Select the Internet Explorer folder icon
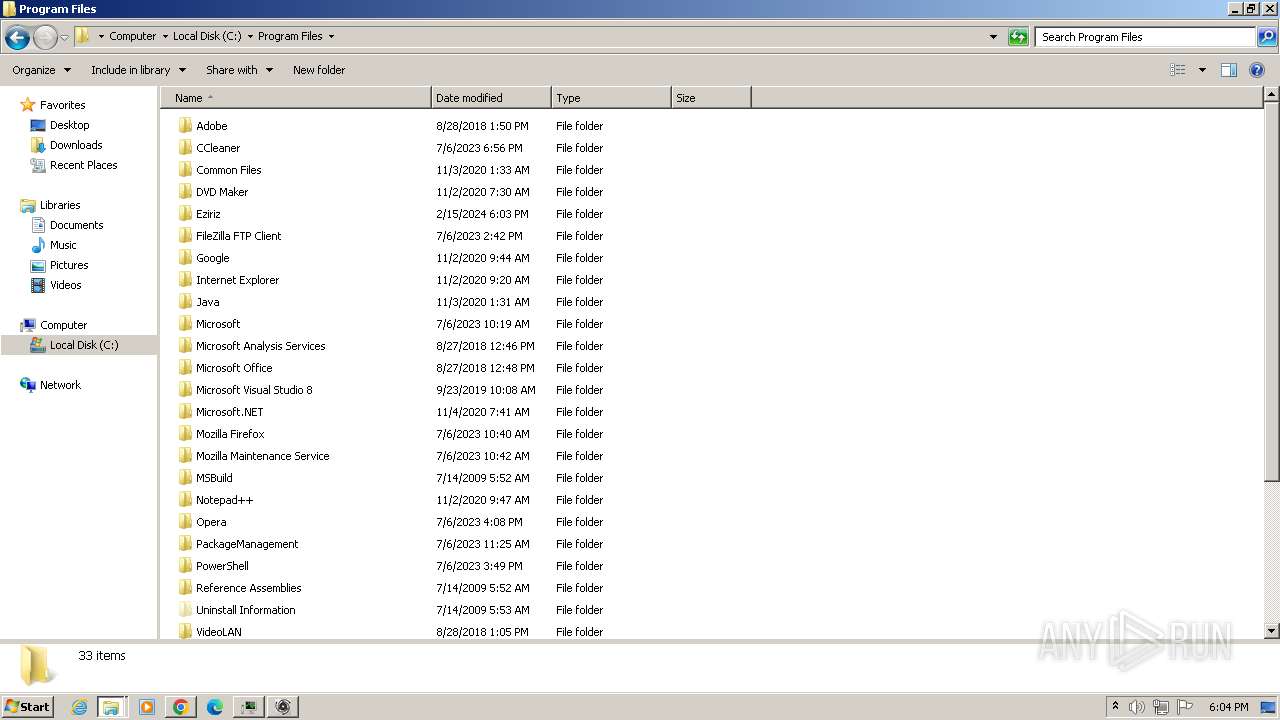Image resolution: width=1280 pixels, height=720 pixels. point(185,280)
